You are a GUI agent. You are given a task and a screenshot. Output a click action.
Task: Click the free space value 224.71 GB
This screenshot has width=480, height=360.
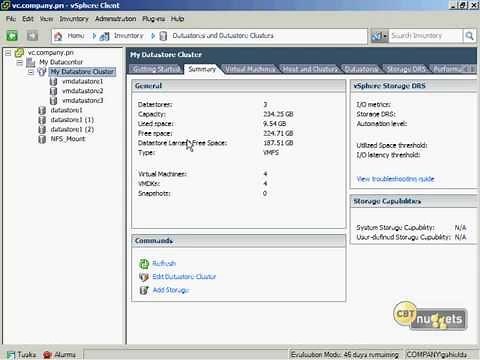point(278,133)
